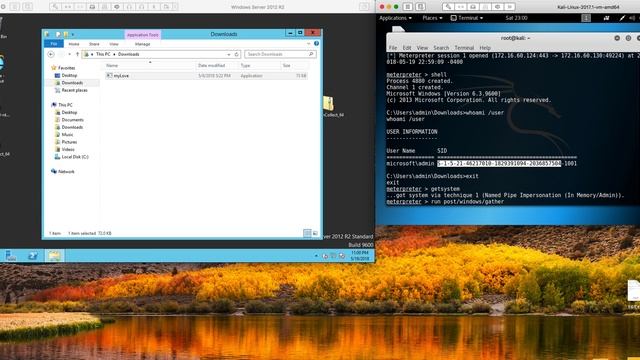Screen dimensions: 640x360
Task: Click the search magnifier icon in Explorer
Action: (311, 54)
